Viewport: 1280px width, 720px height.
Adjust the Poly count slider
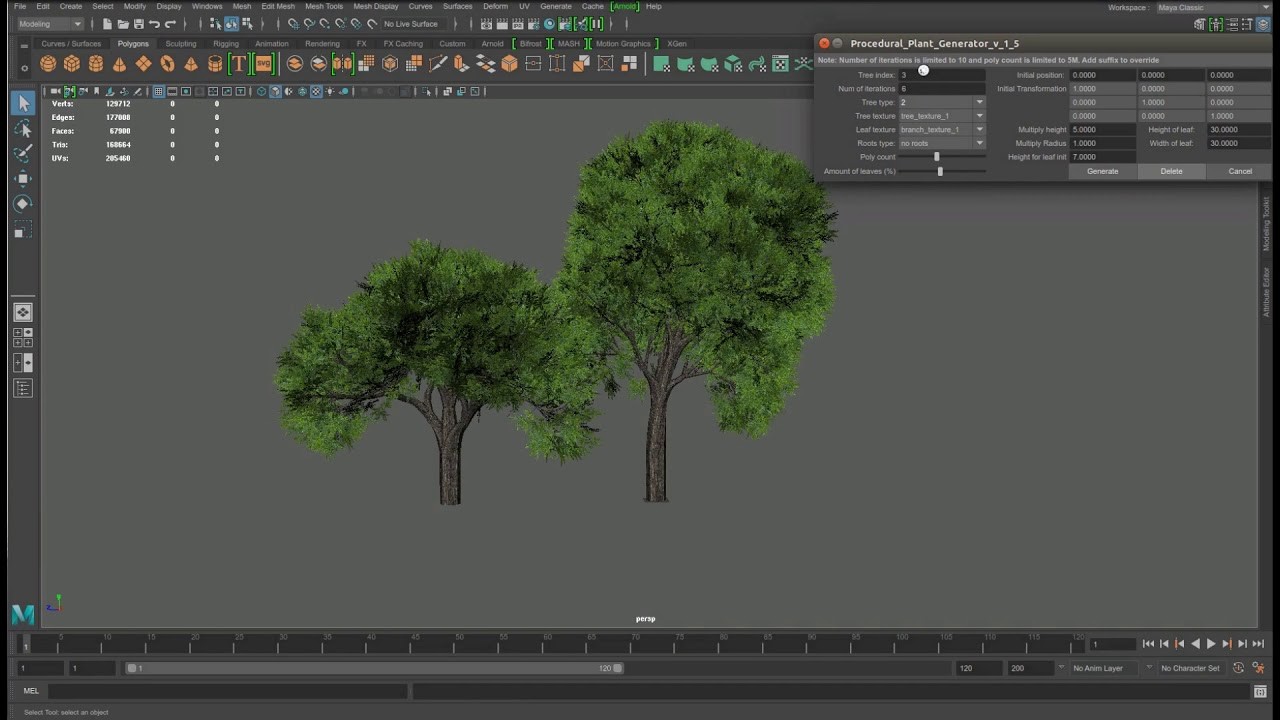(x=937, y=157)
